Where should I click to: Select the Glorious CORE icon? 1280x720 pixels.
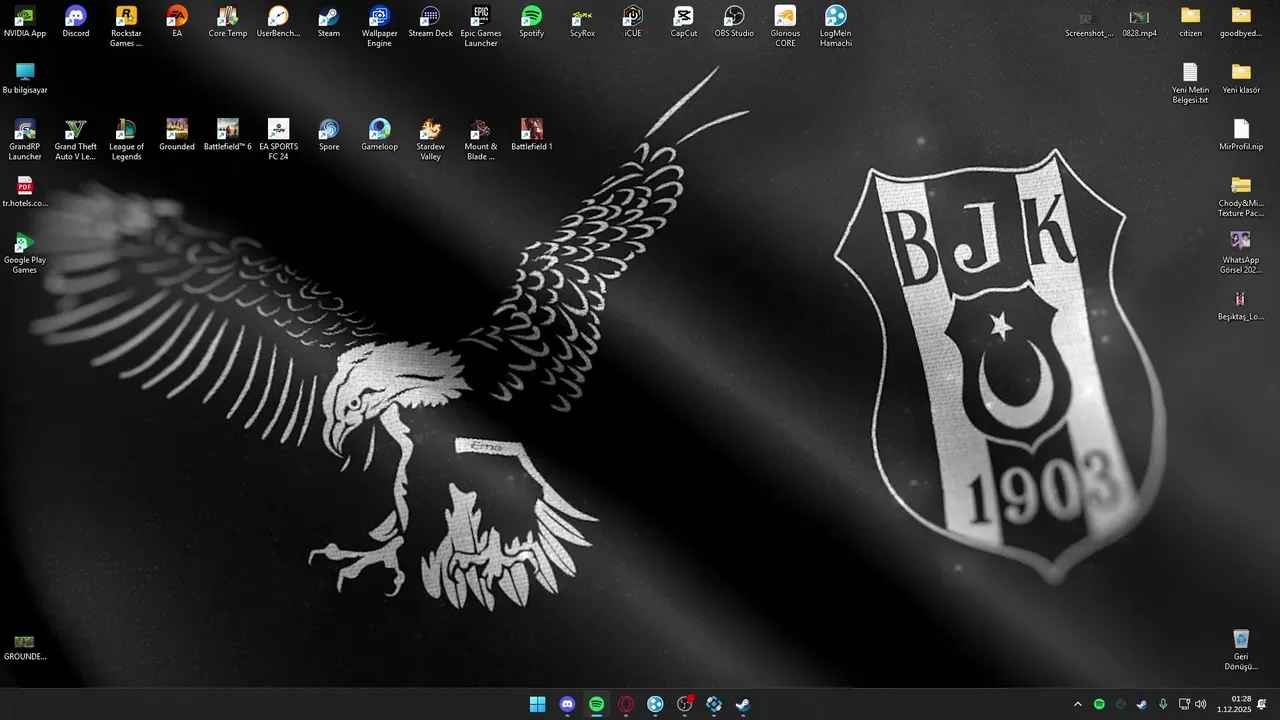785,27
